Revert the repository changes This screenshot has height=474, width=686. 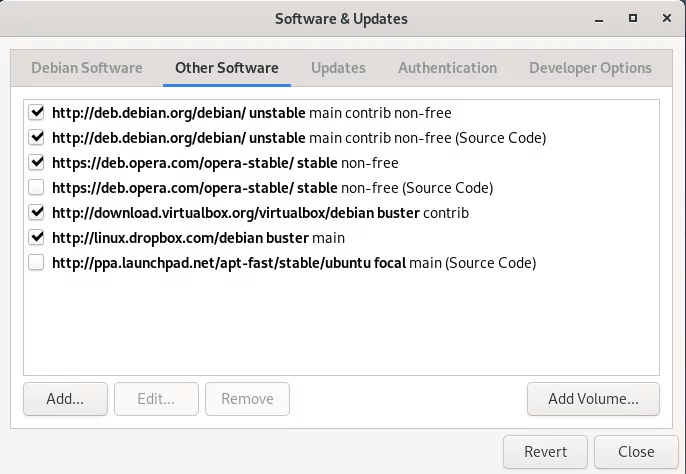tap(545, 452)
